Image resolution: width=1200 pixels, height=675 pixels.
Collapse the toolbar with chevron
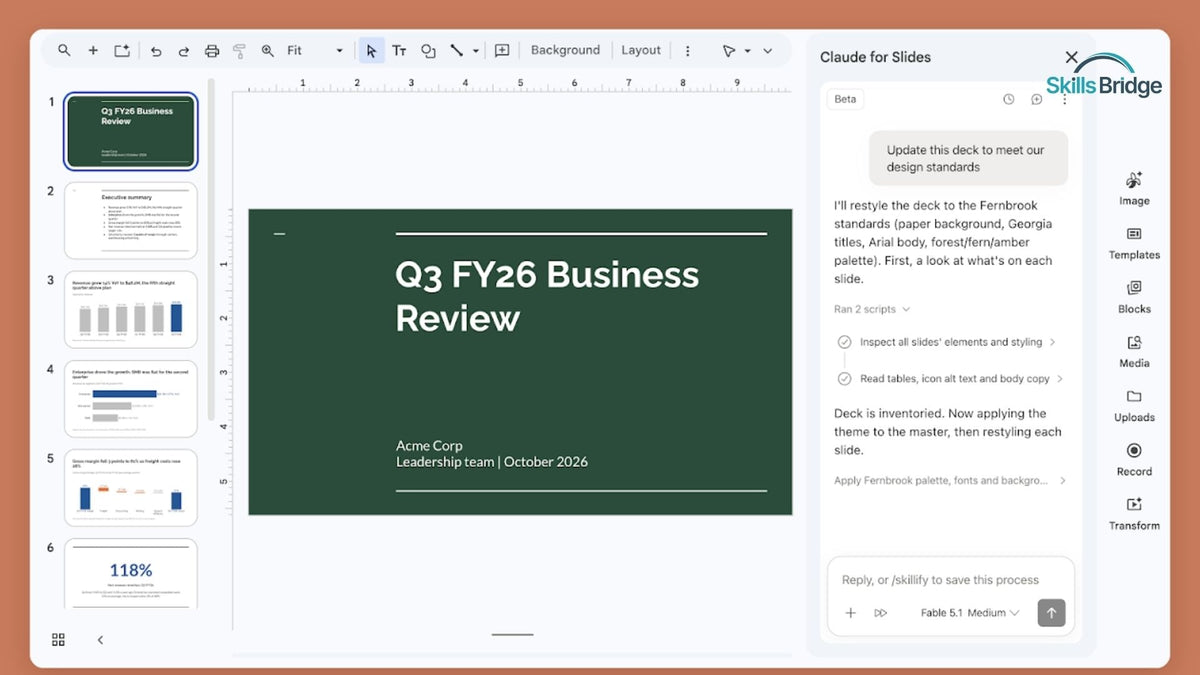click(x=768, y=50)
